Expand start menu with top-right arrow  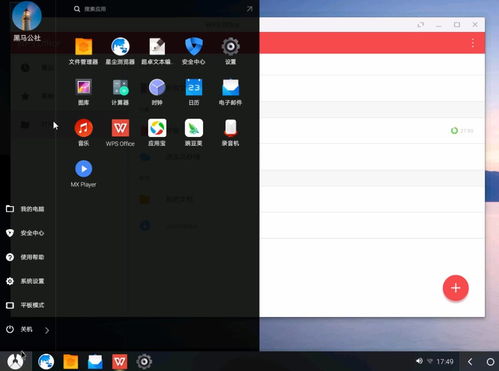pyautogui.click(x=249, y=9)
